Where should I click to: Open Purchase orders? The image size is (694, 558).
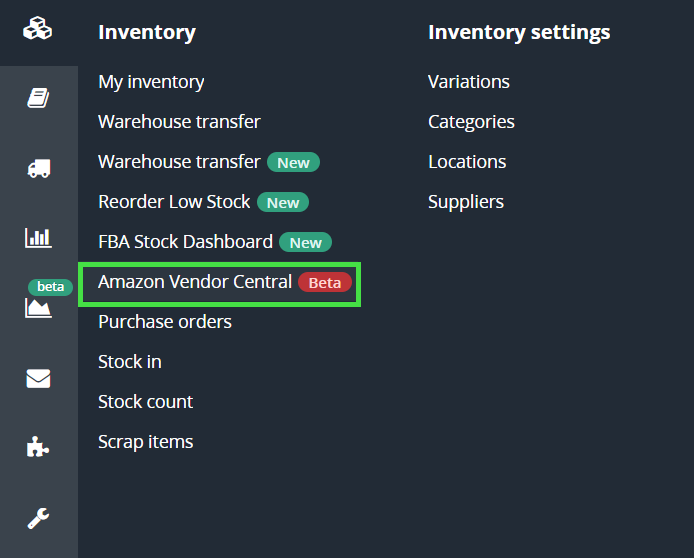coord(164,322)
